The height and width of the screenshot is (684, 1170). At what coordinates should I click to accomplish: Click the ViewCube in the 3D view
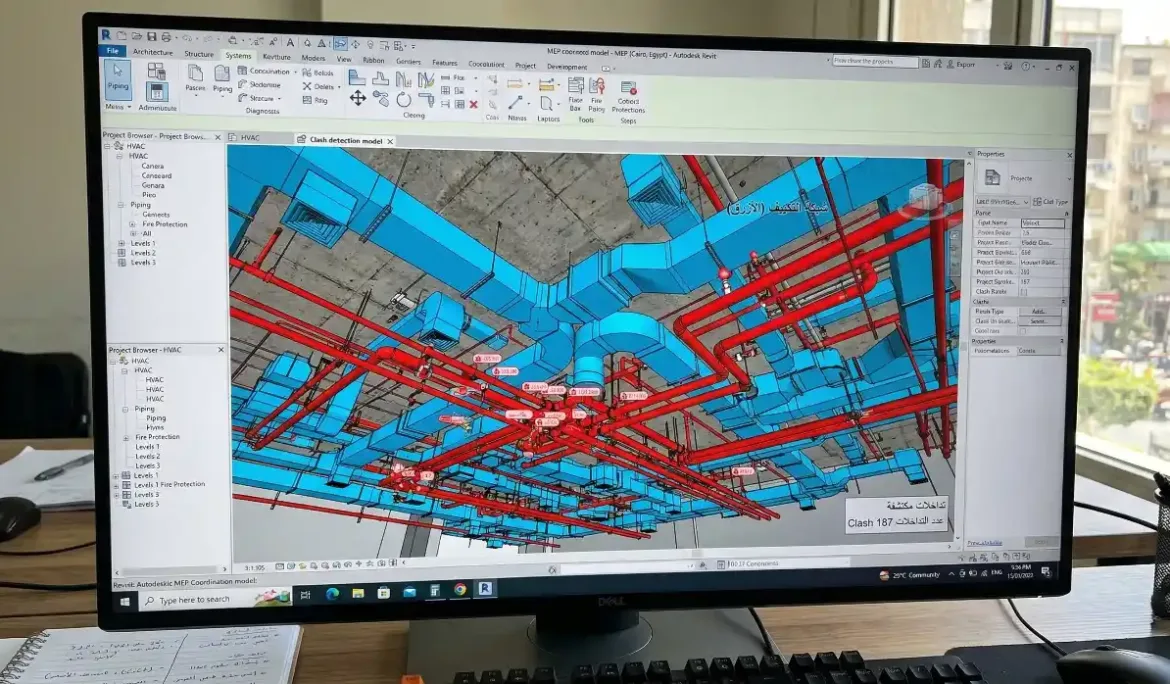922,201
